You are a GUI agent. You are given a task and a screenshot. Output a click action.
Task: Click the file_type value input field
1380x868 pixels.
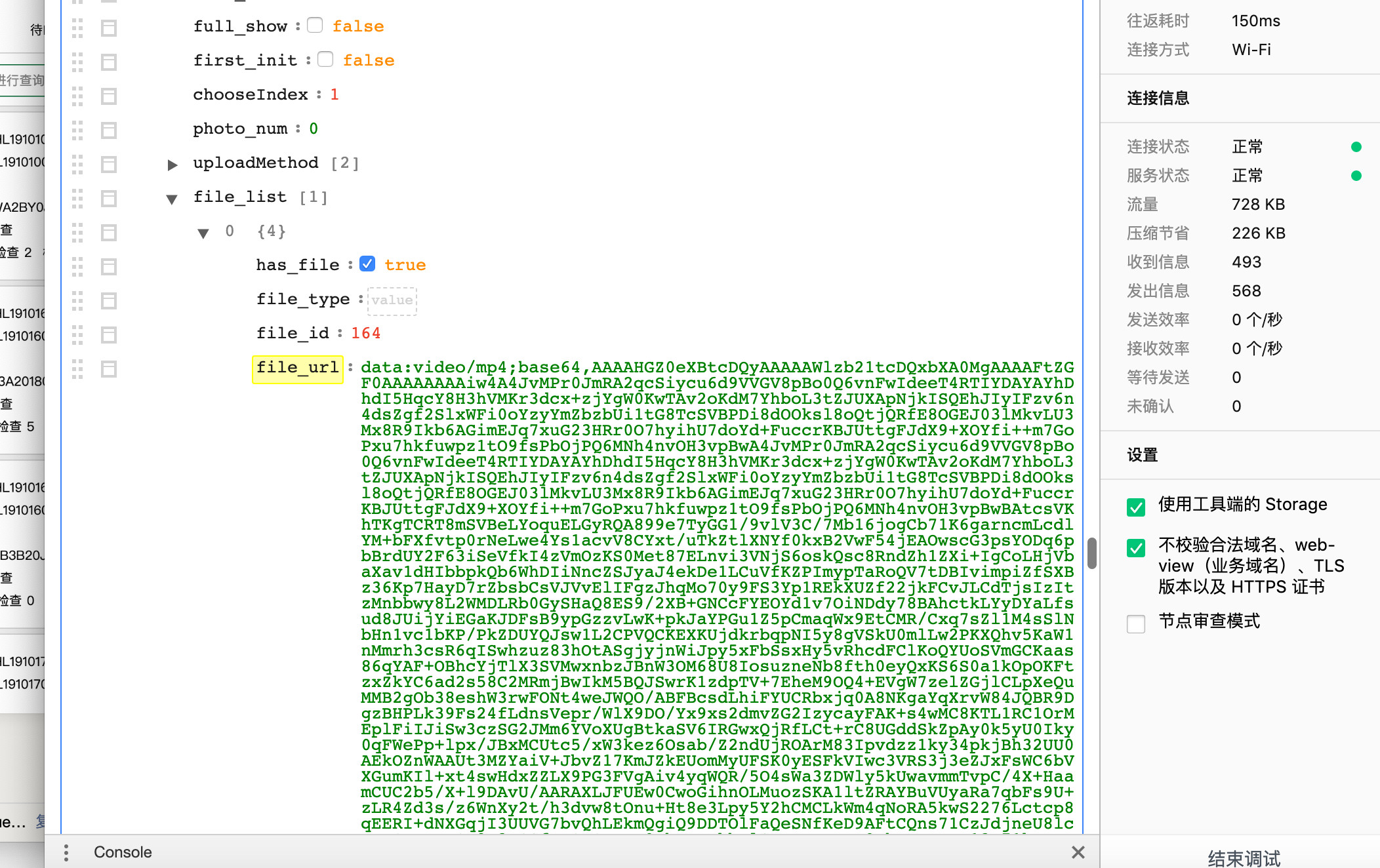392,300
